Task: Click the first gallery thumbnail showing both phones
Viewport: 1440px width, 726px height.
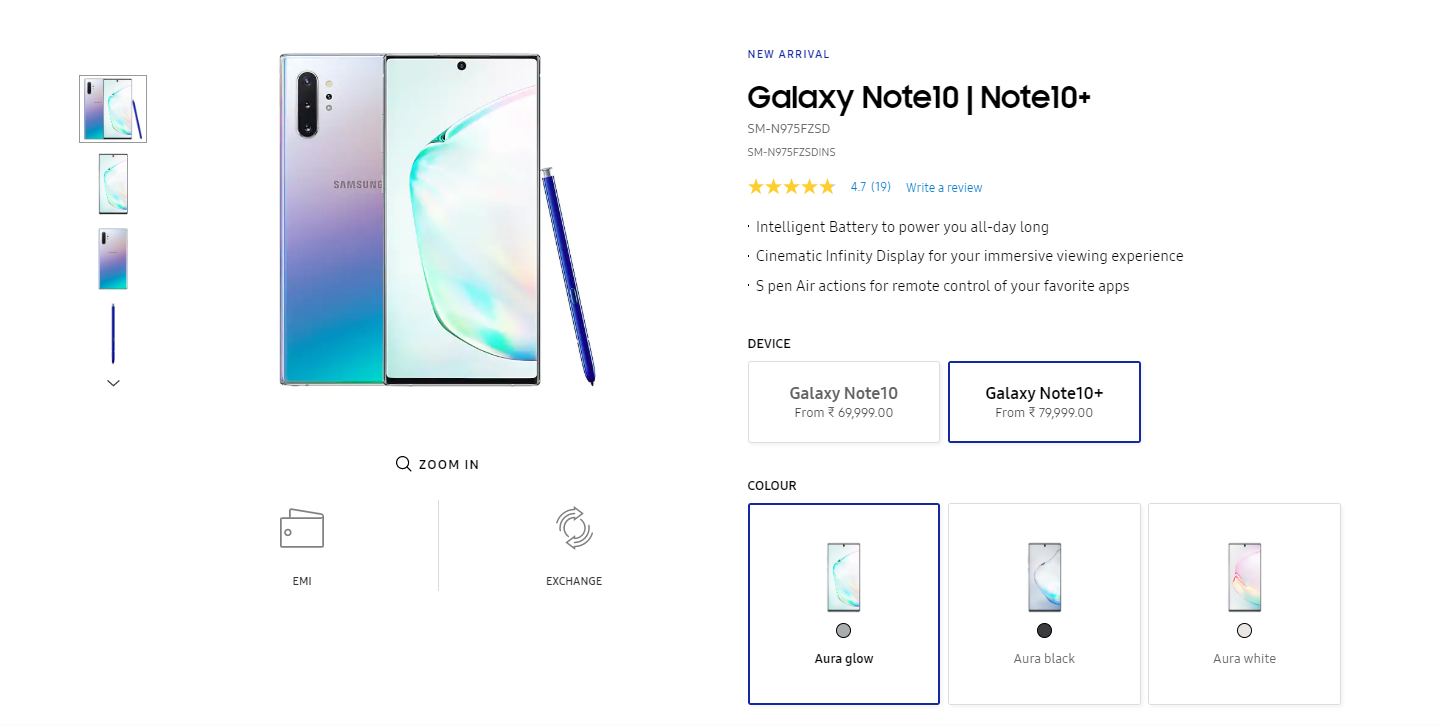Action: coord(113,108)
